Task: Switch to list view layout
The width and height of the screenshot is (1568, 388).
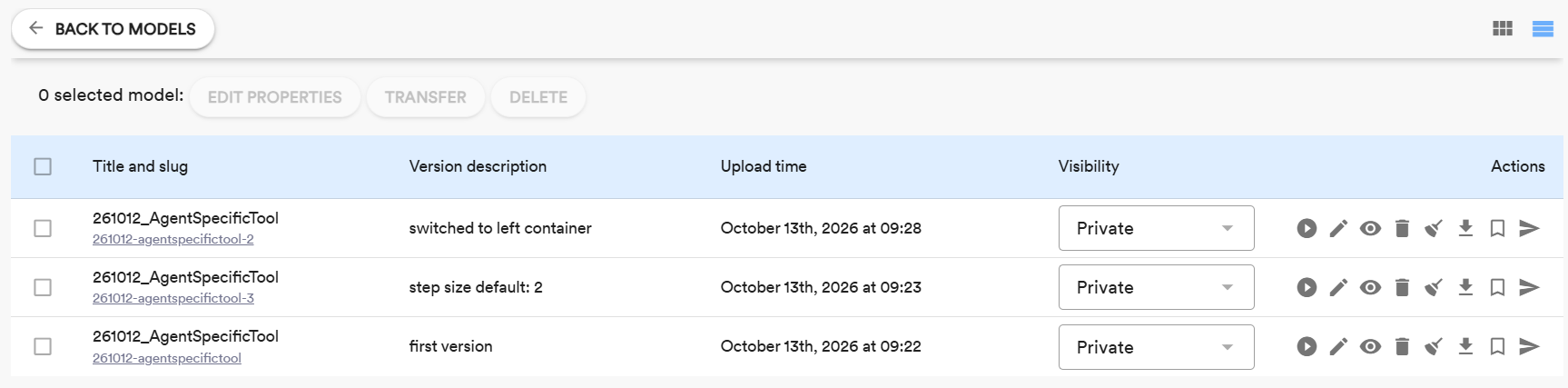Action: tap(1543, 29)
